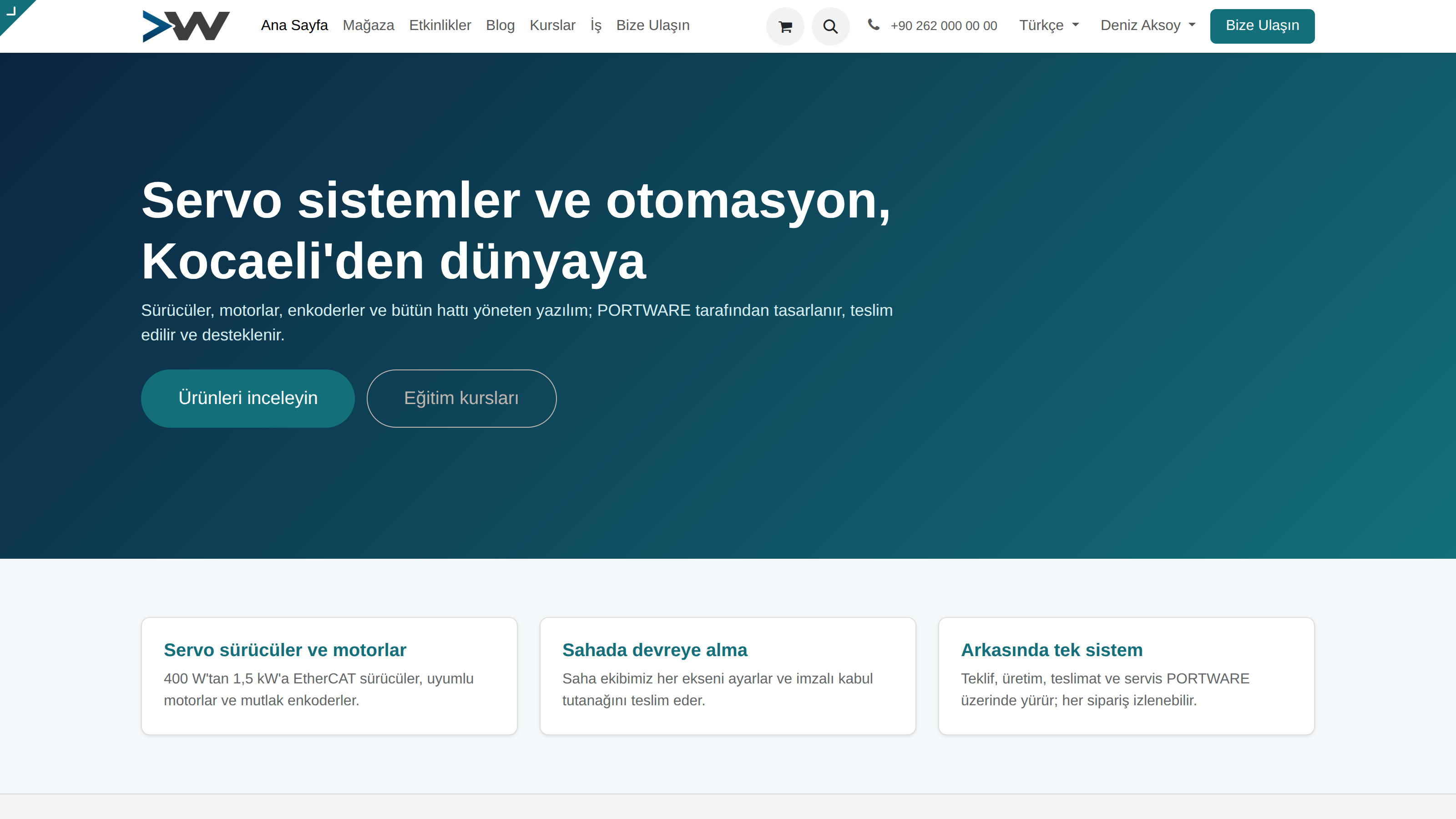The height and width of the screenshot is (819, 1456).
Task: Open the İş menu item
Action: coord(596,25)
